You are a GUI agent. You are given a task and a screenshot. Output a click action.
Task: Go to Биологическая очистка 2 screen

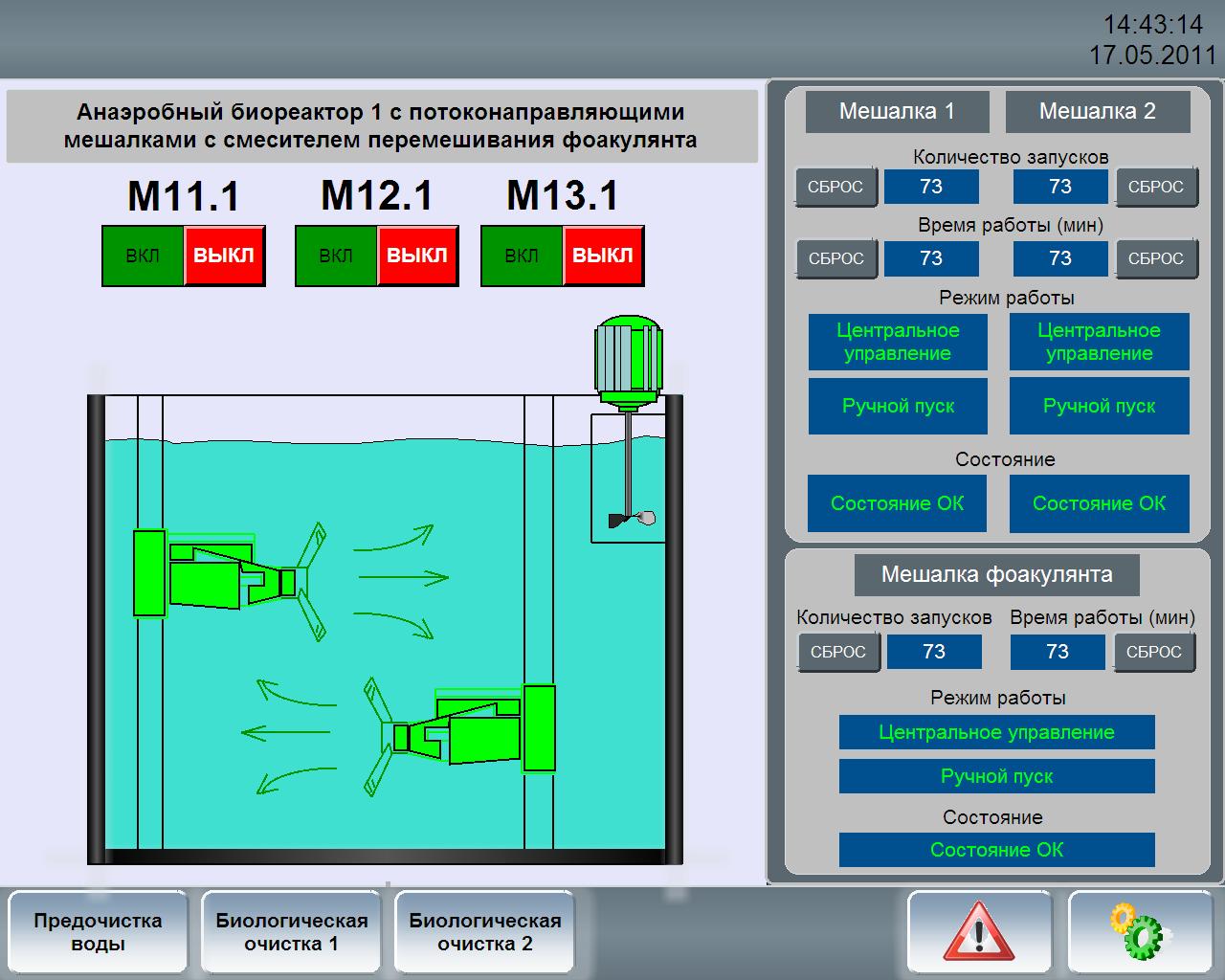(484, 932)
